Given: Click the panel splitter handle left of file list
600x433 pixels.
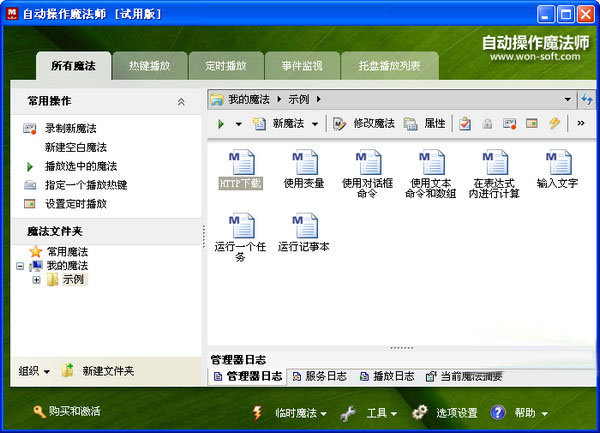Looking at the screenshot, I should pos(204,236).
